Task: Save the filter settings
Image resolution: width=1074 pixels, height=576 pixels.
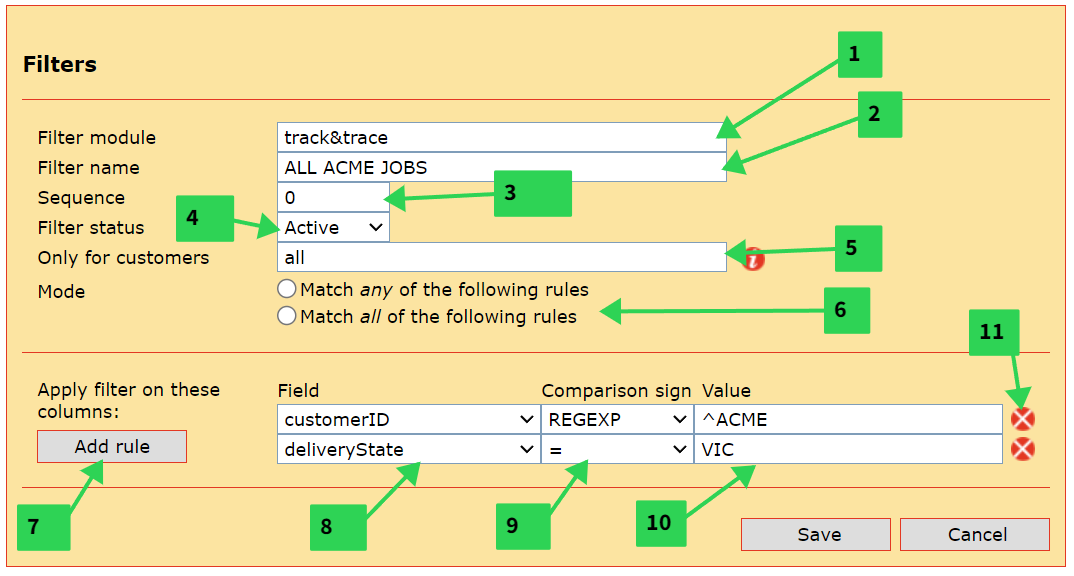Action: point(815,535)
